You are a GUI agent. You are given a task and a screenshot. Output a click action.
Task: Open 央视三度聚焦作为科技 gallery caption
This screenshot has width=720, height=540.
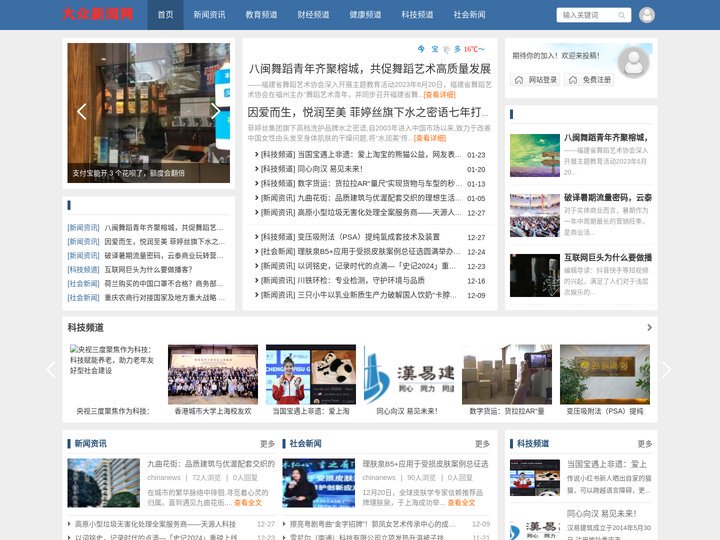click(x=113, y=411)
